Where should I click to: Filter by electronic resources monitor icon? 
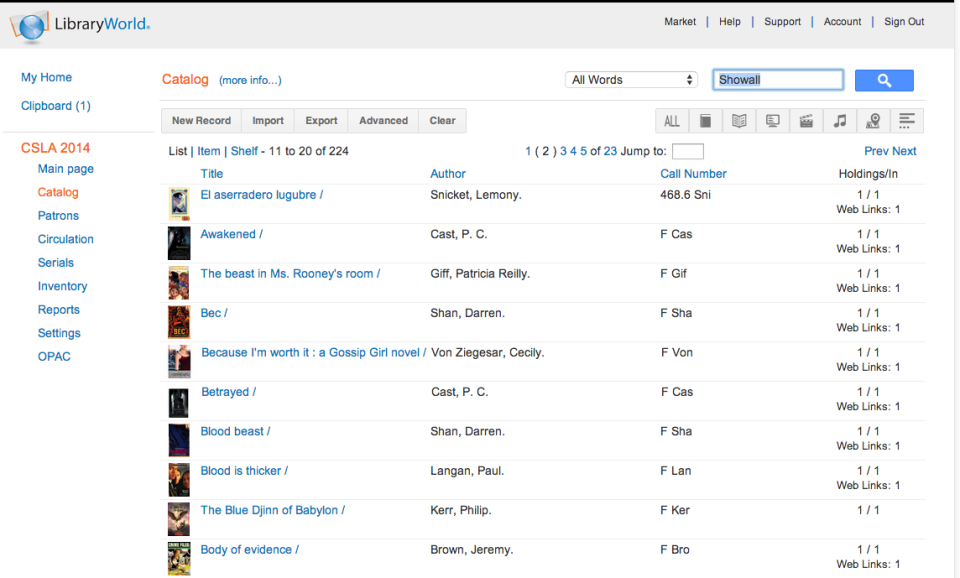coord(772,120)
